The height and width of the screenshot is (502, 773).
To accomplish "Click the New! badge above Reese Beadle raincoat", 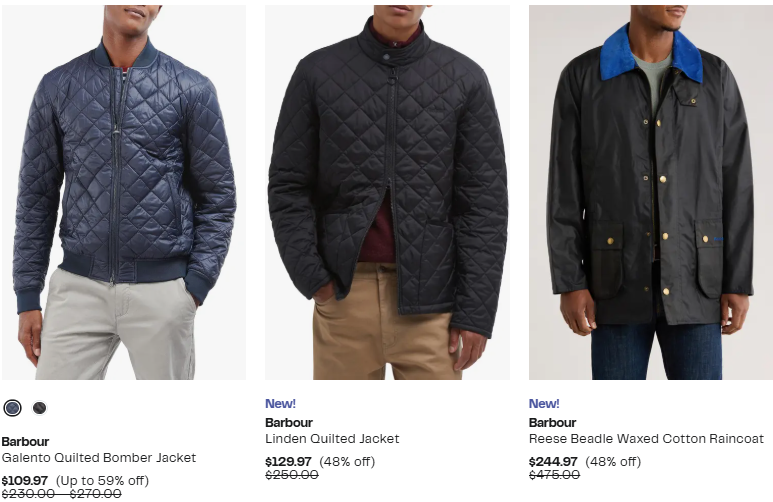I will tap(544, 403).
